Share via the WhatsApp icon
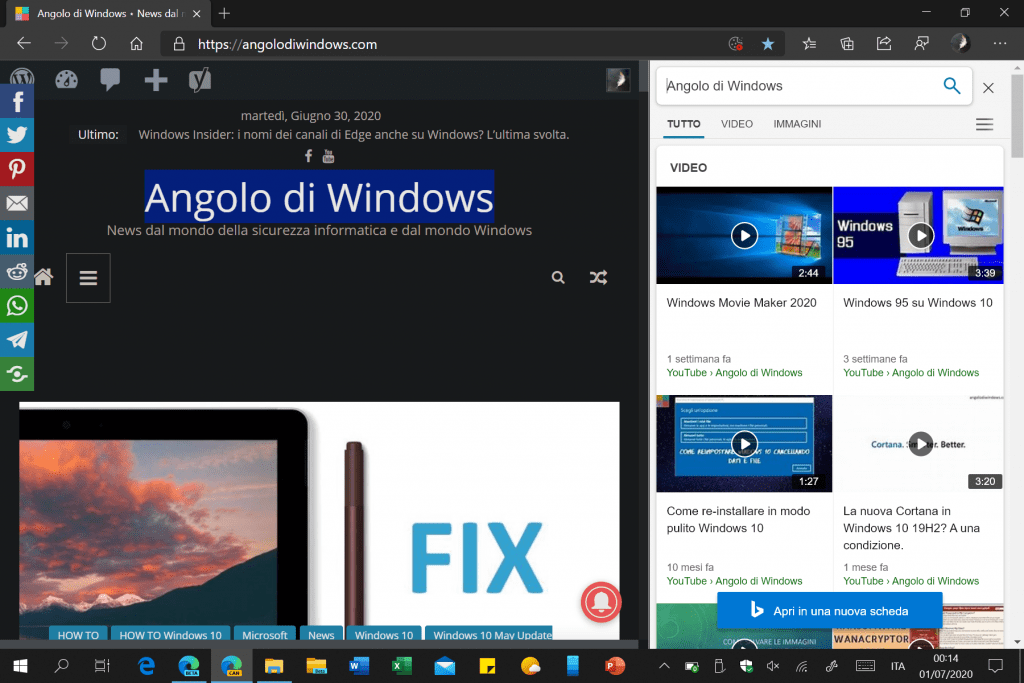 (x=17, y=305)
